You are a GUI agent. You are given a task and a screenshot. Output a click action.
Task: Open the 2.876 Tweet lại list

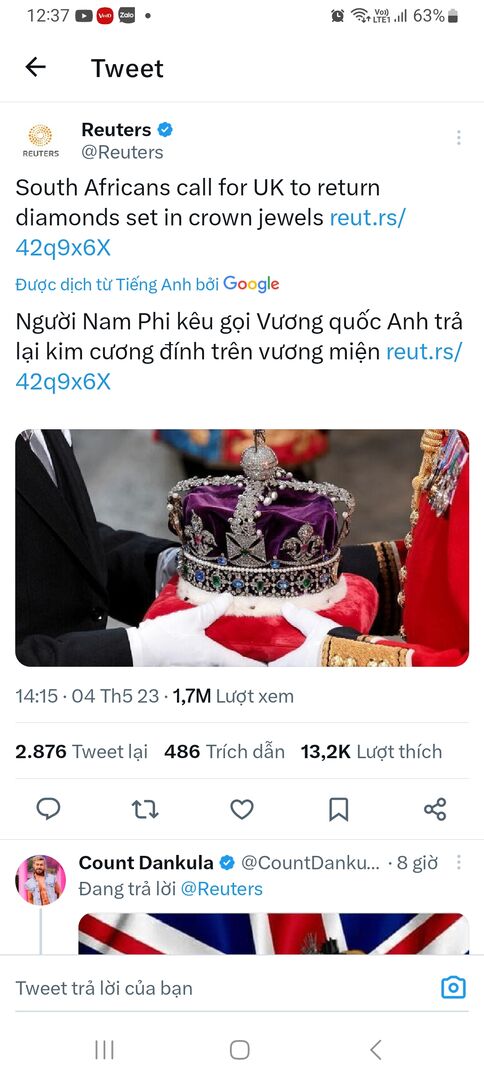[82, 751]
